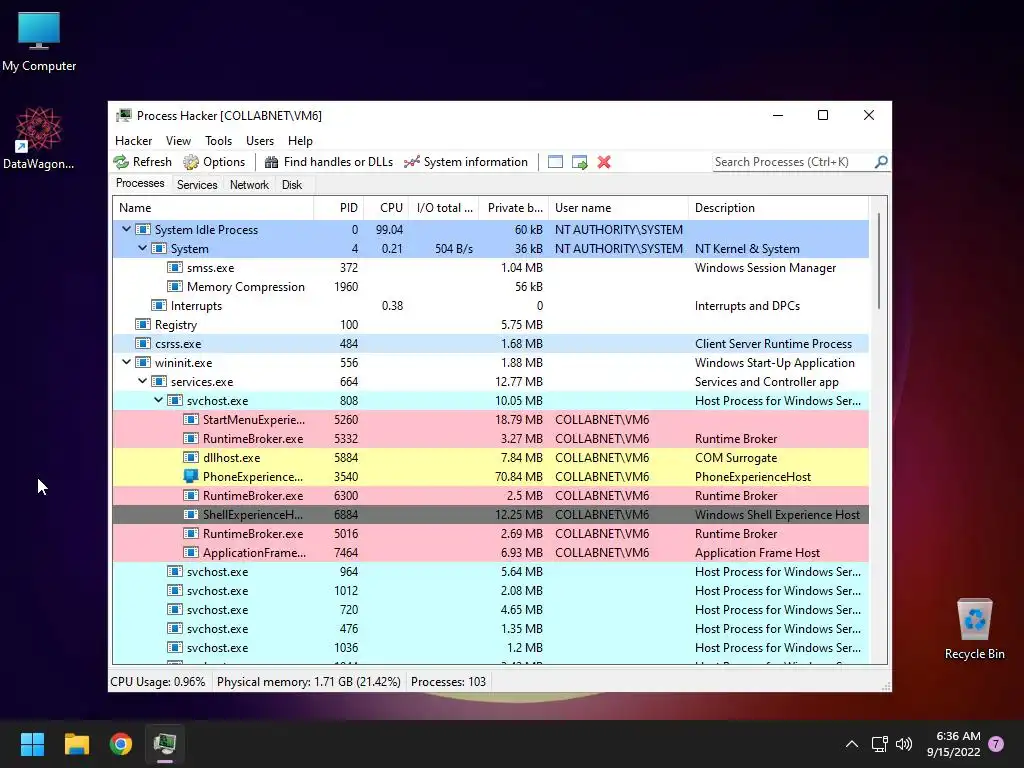Open the Windows Start button
Screen dimensions: 1024x768
(32, 744)
